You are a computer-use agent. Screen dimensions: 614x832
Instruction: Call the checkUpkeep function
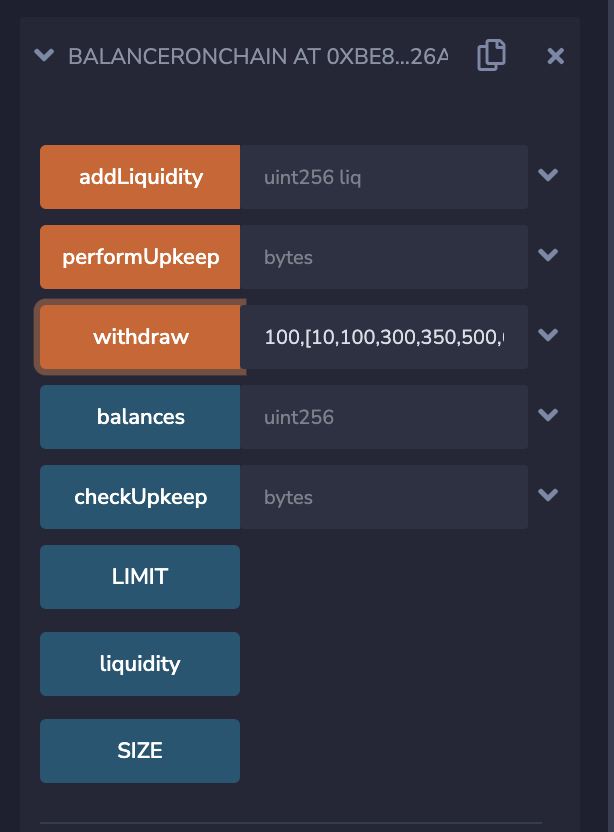pyautogui.click(x=139, y=496)
